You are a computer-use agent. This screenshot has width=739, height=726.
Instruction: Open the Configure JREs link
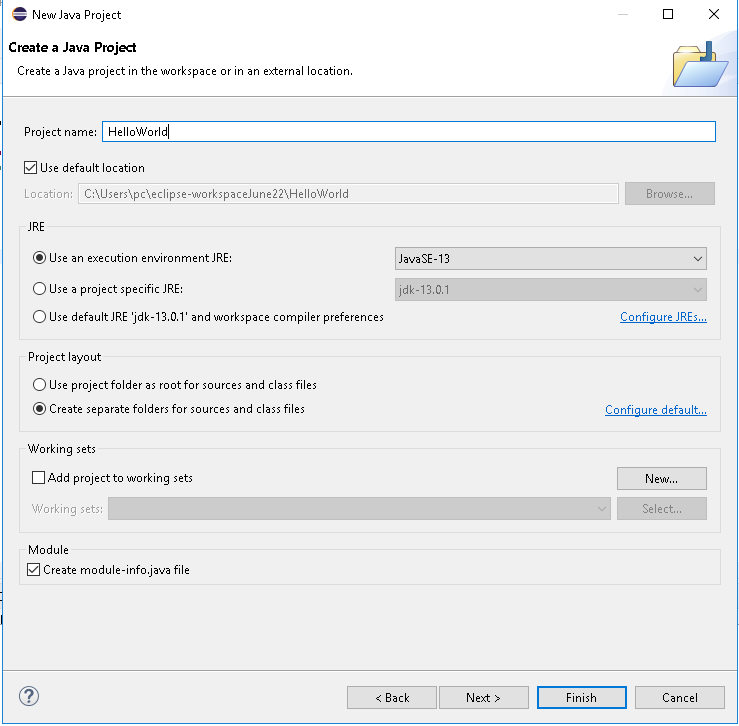[x=663, y=317]
